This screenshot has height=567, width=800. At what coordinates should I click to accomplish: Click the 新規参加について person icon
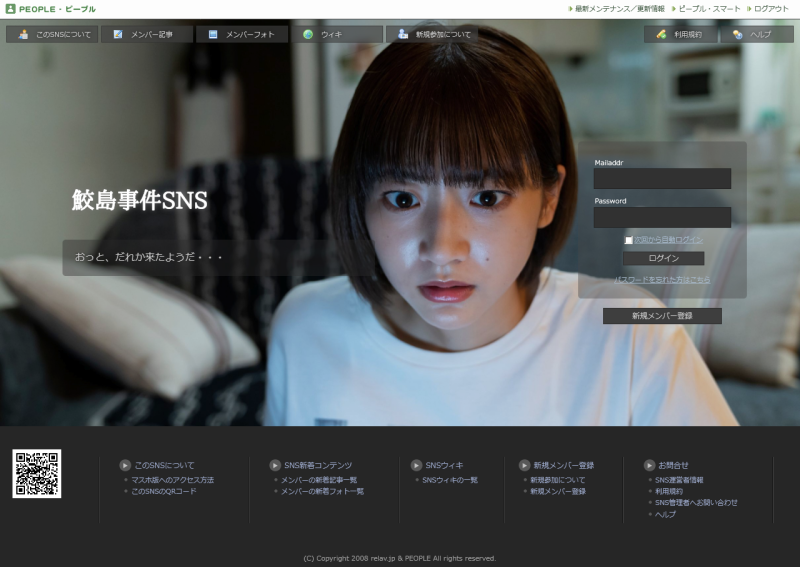(403, 34)
